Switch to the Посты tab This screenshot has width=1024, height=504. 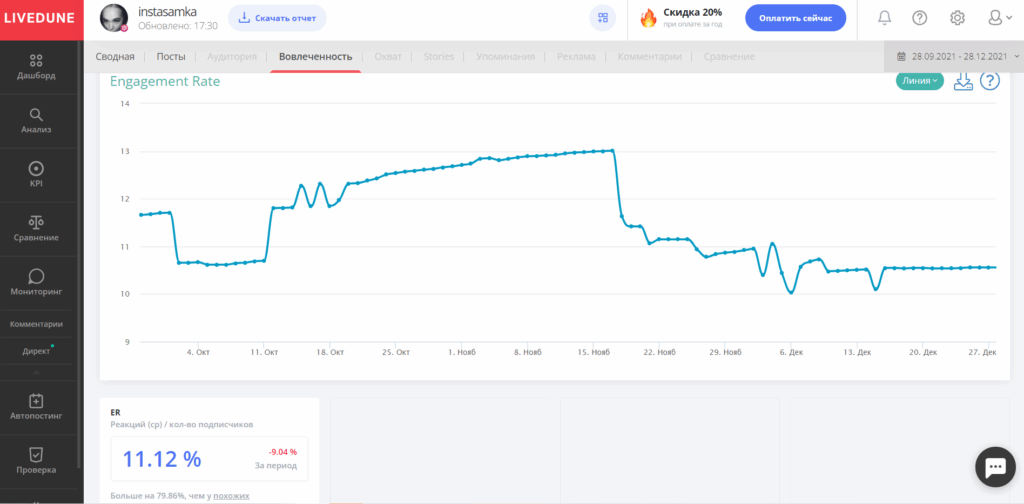coord(171,57)
